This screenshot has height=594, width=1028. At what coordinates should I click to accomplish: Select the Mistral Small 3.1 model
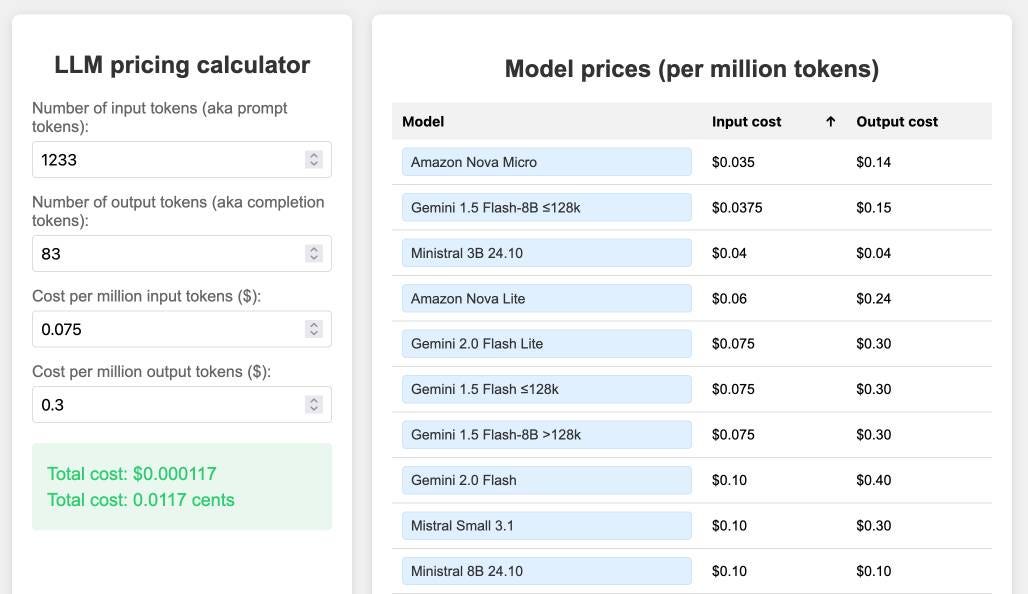(x=547, y=526)
